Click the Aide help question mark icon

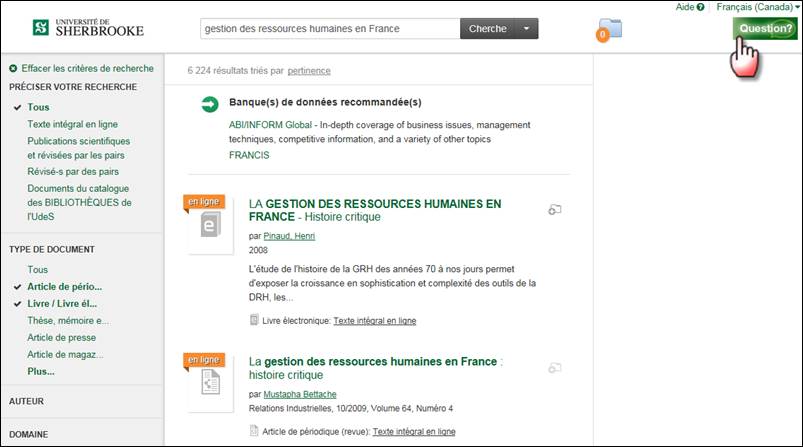(x=700, y=7)
